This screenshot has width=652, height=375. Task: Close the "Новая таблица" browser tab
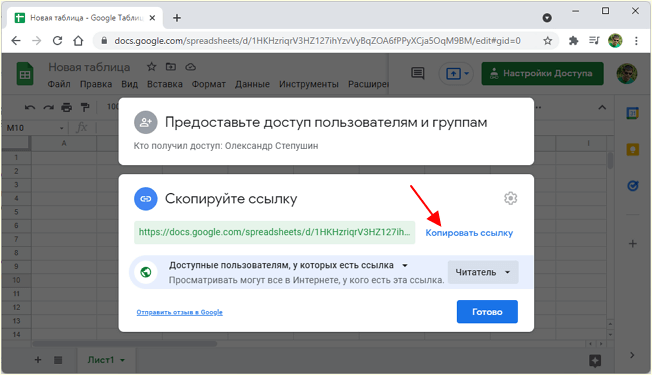click(x=152, y=18)
